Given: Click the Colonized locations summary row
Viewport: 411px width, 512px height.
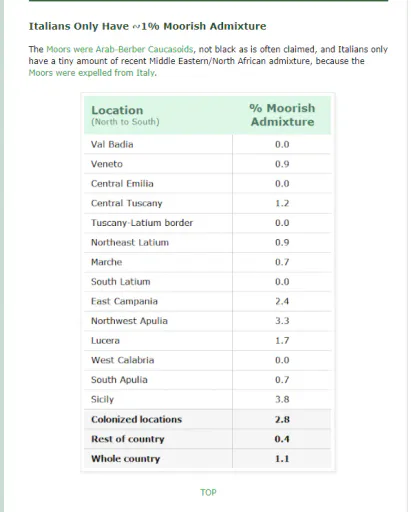Looking at the screenshot, I should (208, 419).
